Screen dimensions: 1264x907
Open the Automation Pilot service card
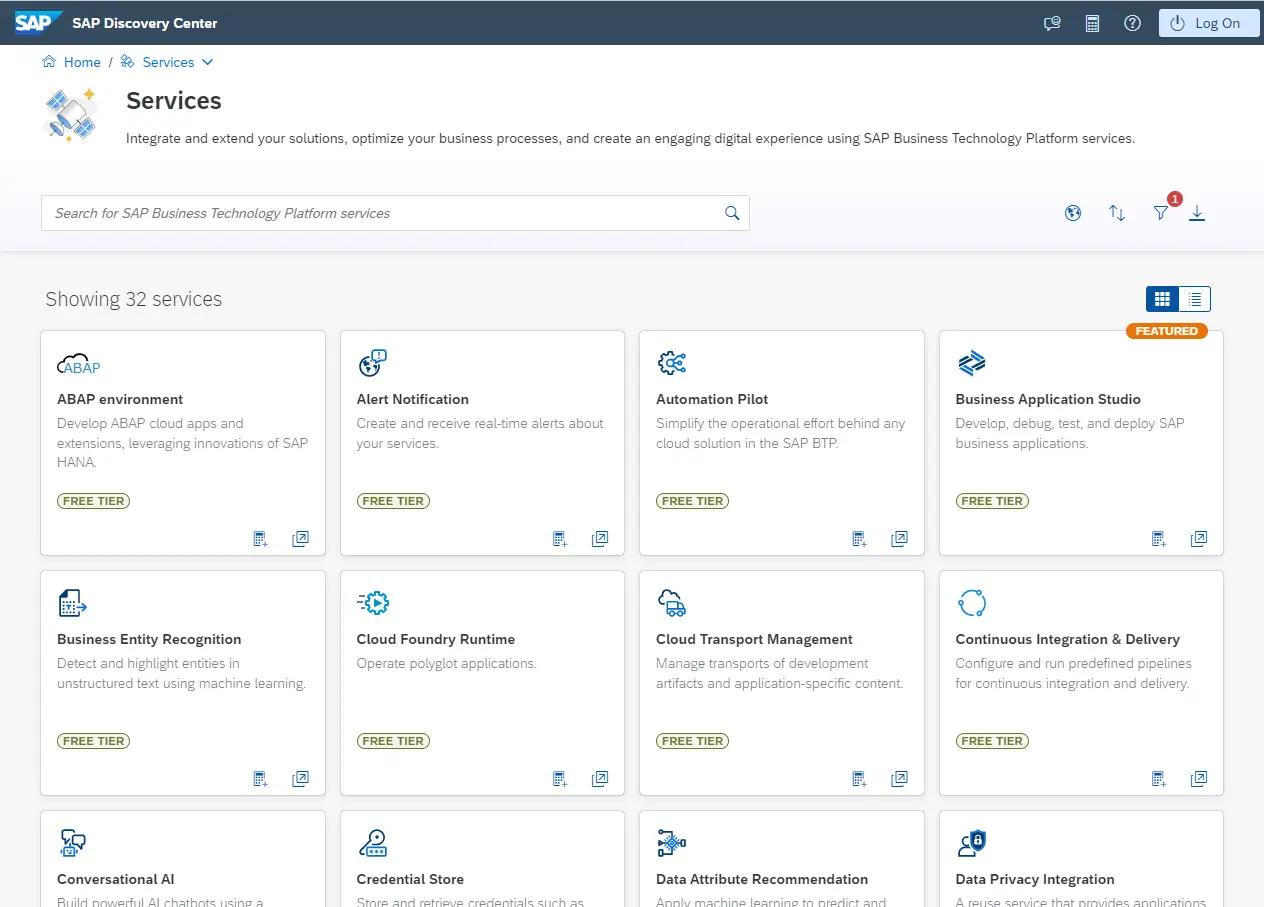pos(782,443)
